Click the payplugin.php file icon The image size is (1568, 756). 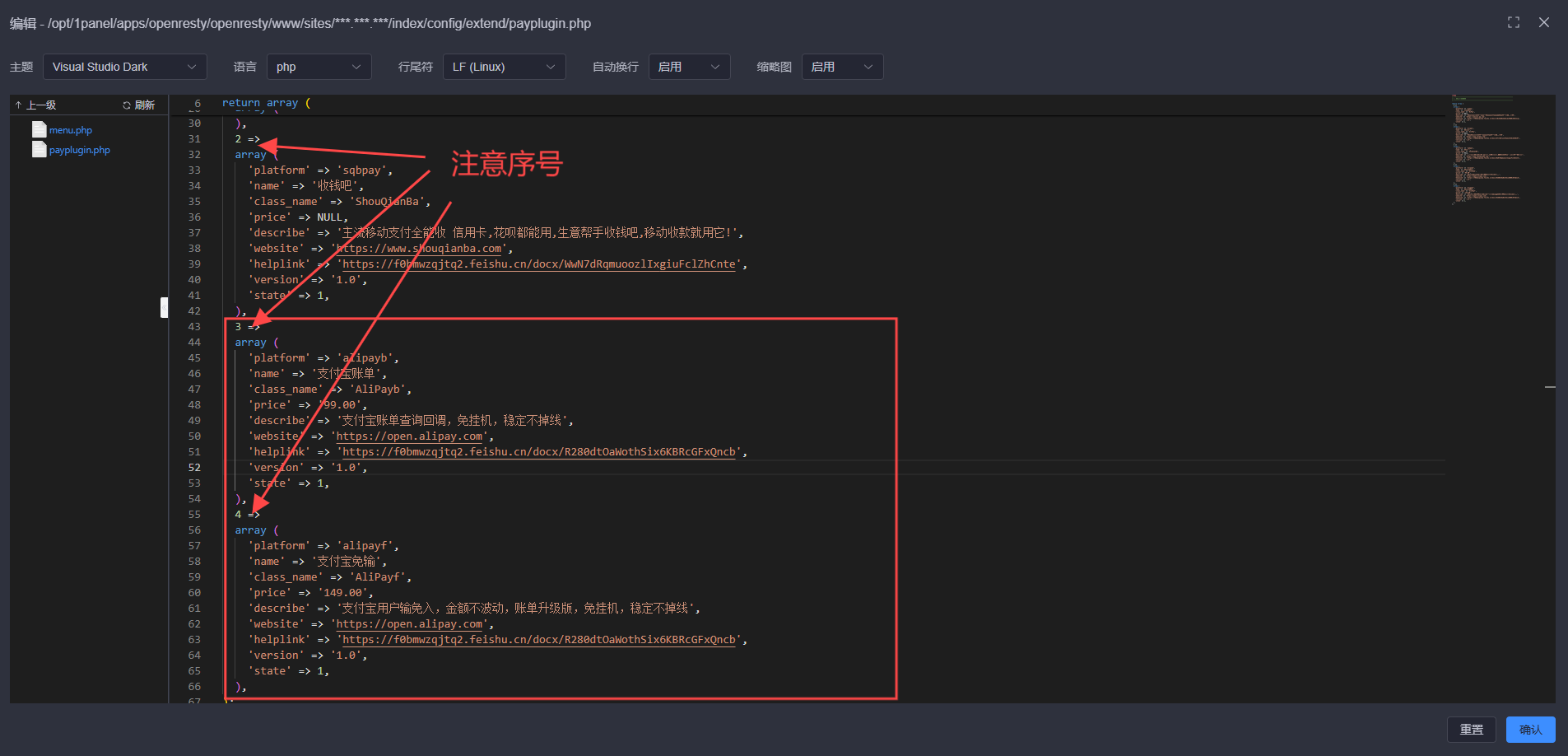pyautogui.click(x=39, y=149)
